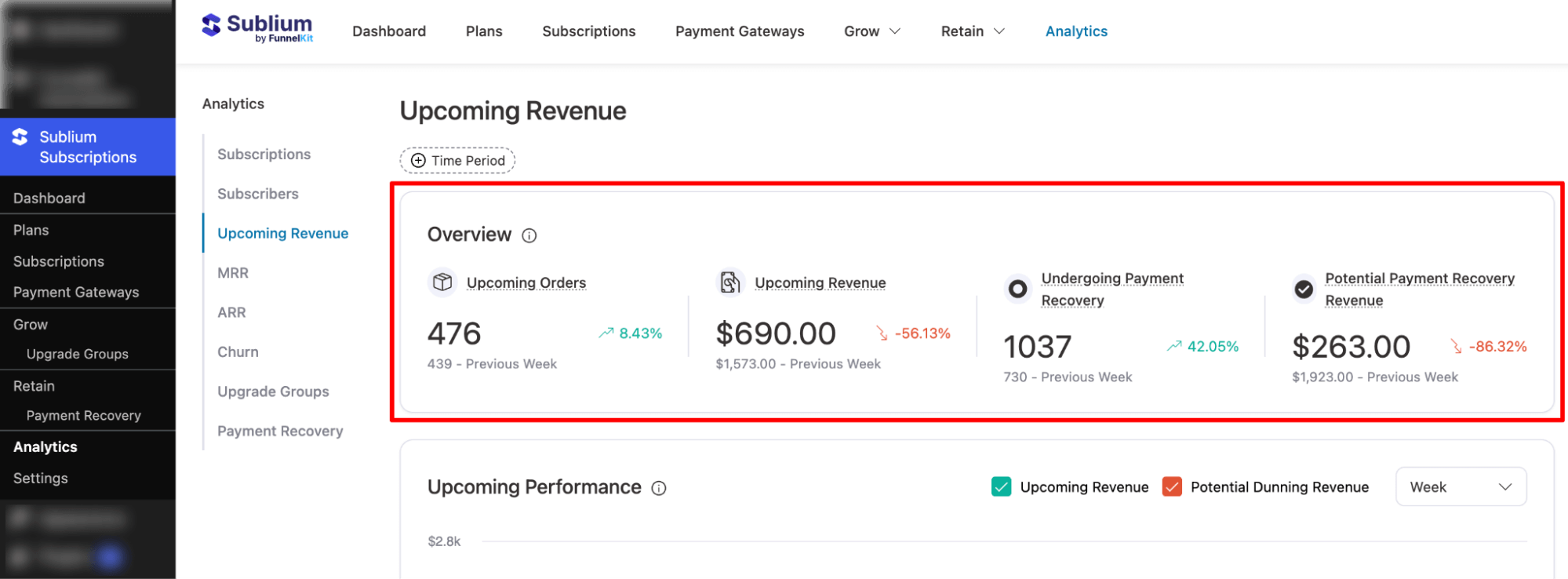The width and height of the screenshot is (1568, 579).
Task: Select Payment Recovery in the Analytics submenu
Action: point(280,431)
